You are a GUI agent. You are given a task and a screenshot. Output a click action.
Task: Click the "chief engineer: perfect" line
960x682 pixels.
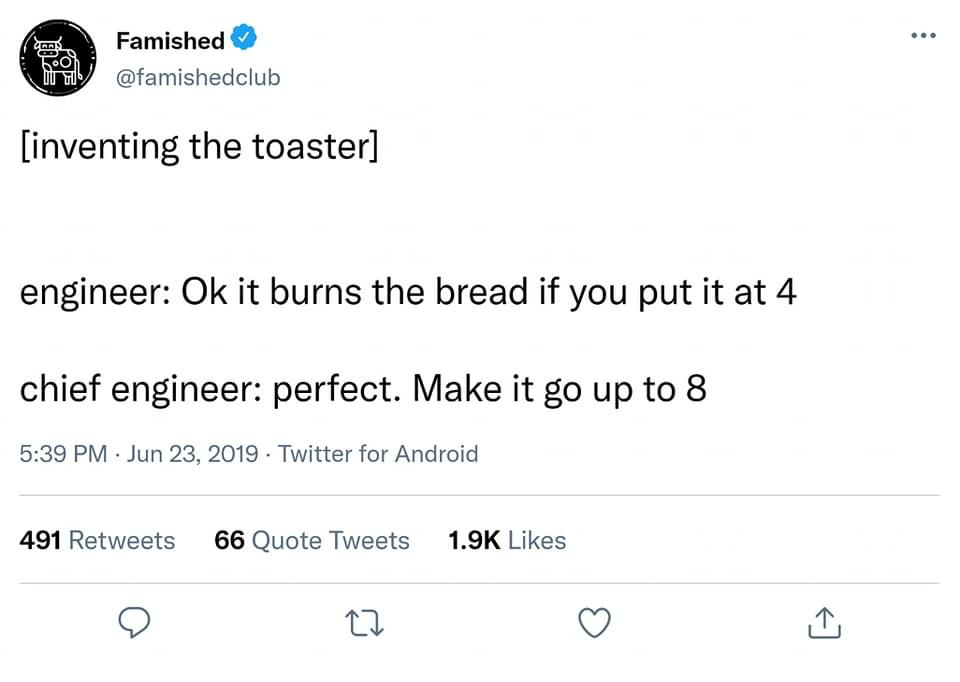point(363,388)
